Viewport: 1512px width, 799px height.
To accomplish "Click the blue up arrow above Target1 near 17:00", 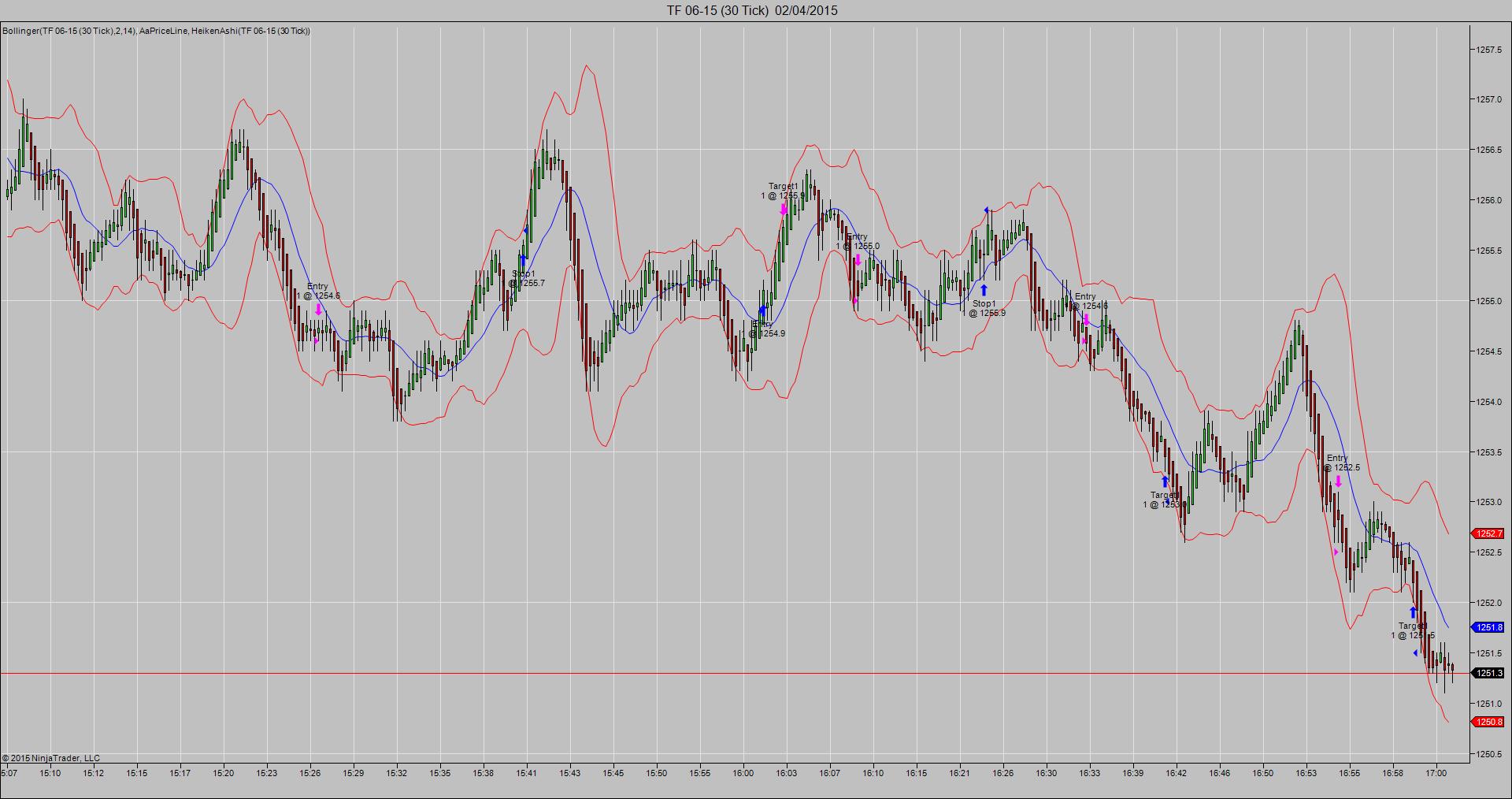I will click(x=1413, y=612).
